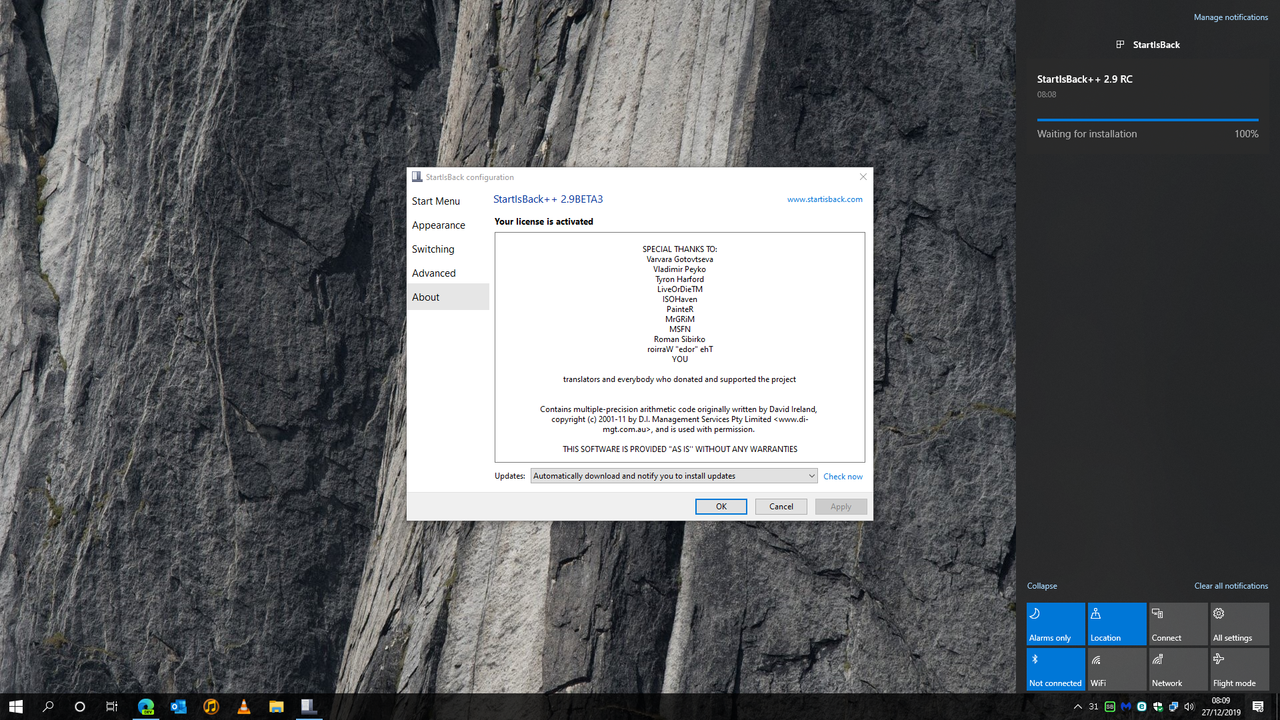Open Malwarebytes tray icon
The height and width of the screenshot is (720, 1280).
[x=1126, y=707]
